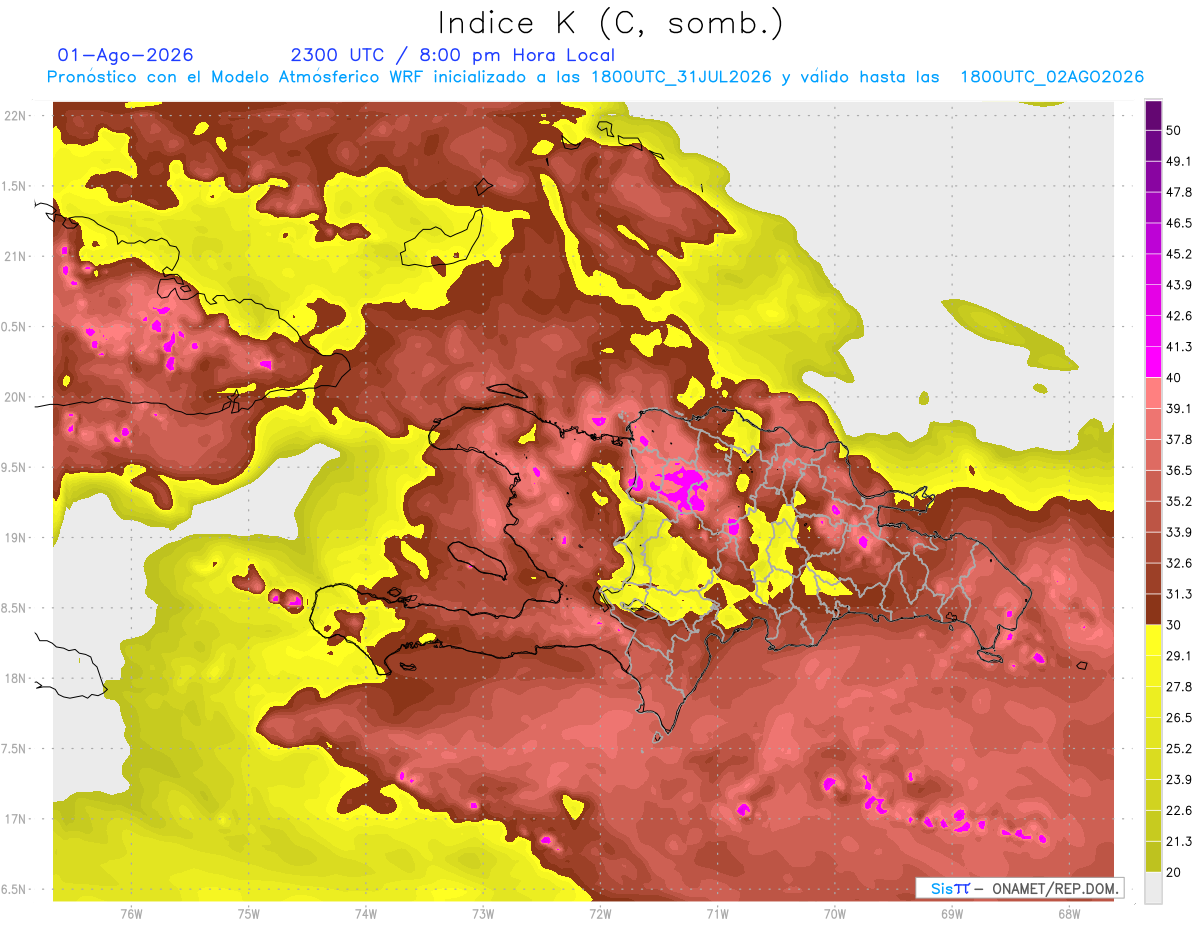Image resolution: width=1200 pixels, height=927 pixels.
Task: Click the "76W" longitude label
Action: [x=131, y=914]
